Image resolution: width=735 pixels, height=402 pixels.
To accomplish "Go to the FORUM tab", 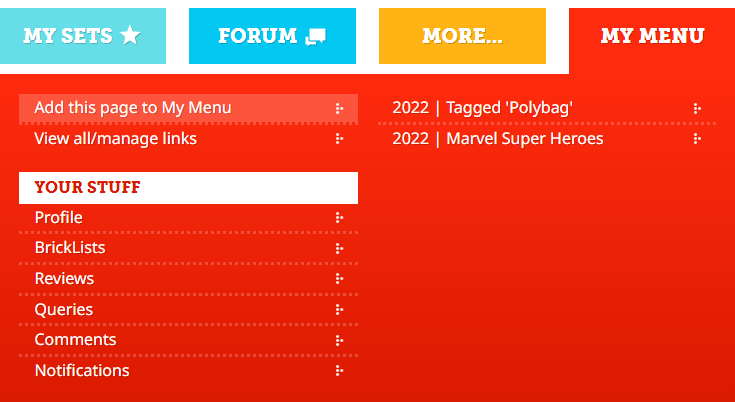I will (258, 36).
